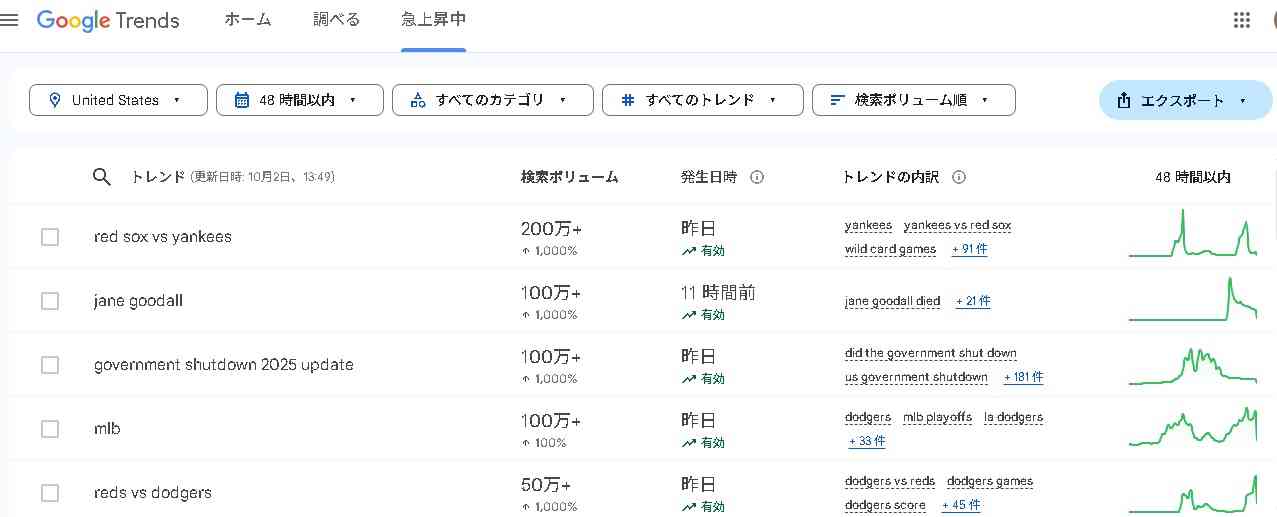Open the red sox vs yankees trend
The width and height of the screenshot is (1277, 517).
(163, 237)
